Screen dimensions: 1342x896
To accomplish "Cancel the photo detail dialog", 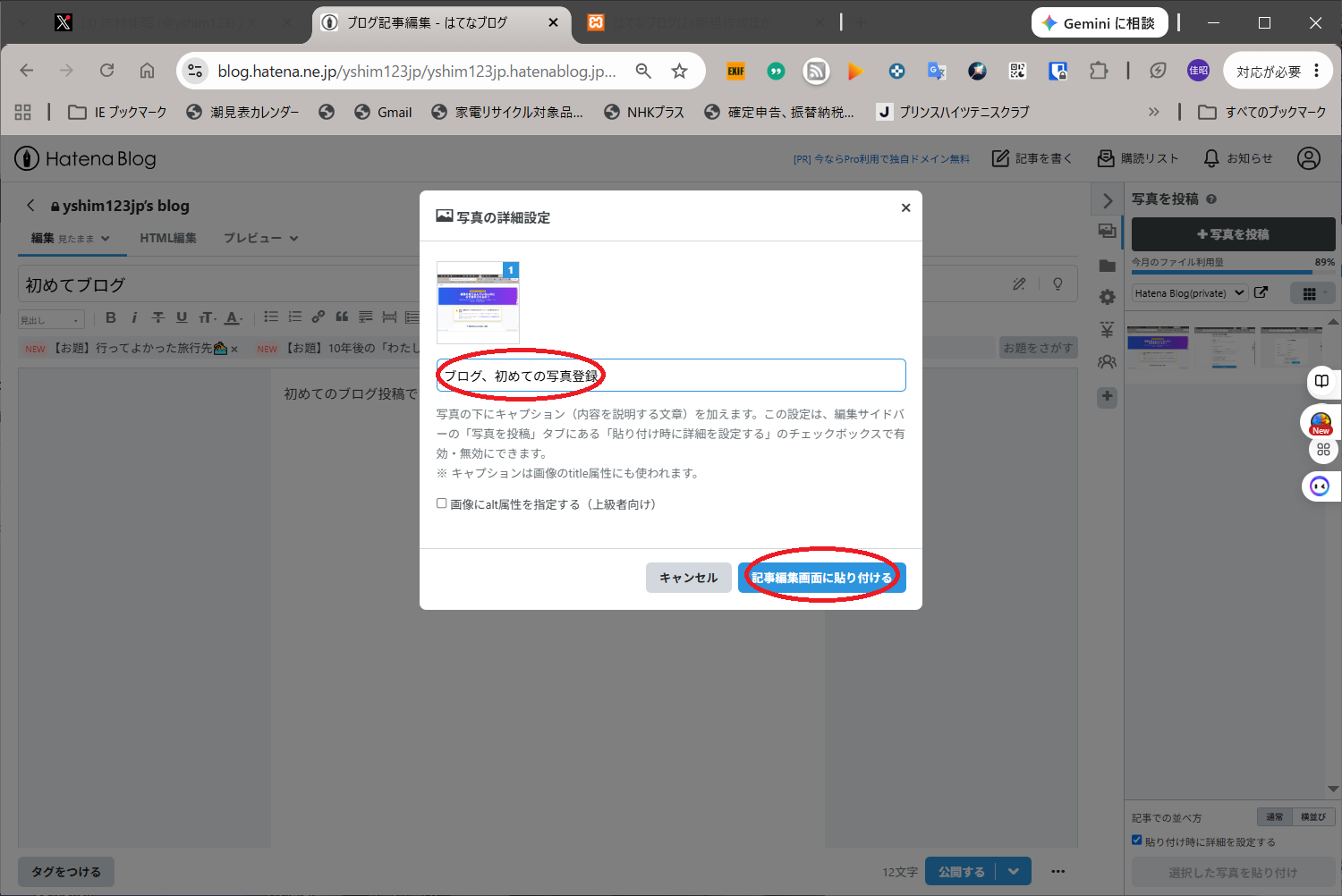I will point(688,578).
